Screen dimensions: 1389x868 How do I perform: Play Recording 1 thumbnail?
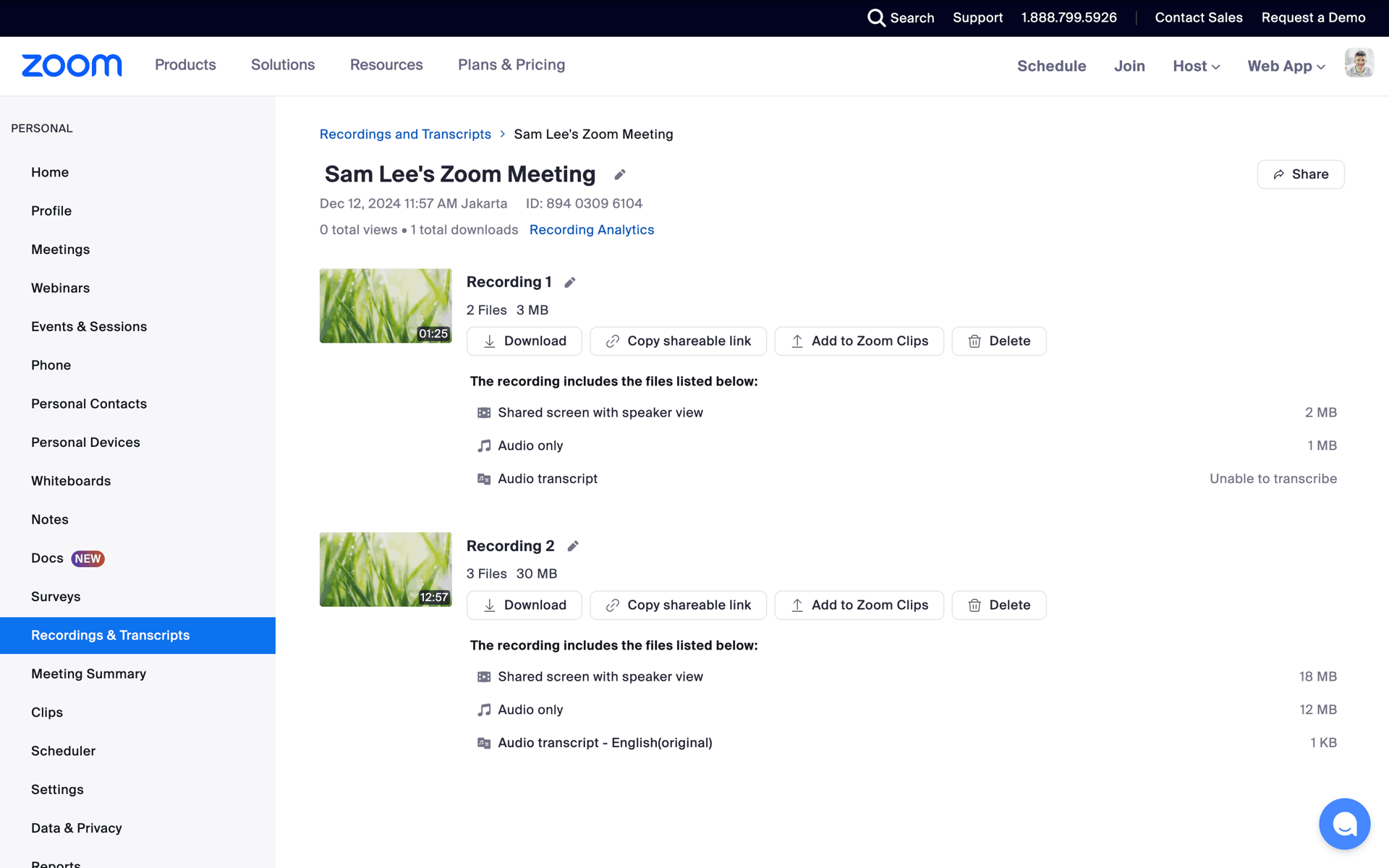(386, 306)
